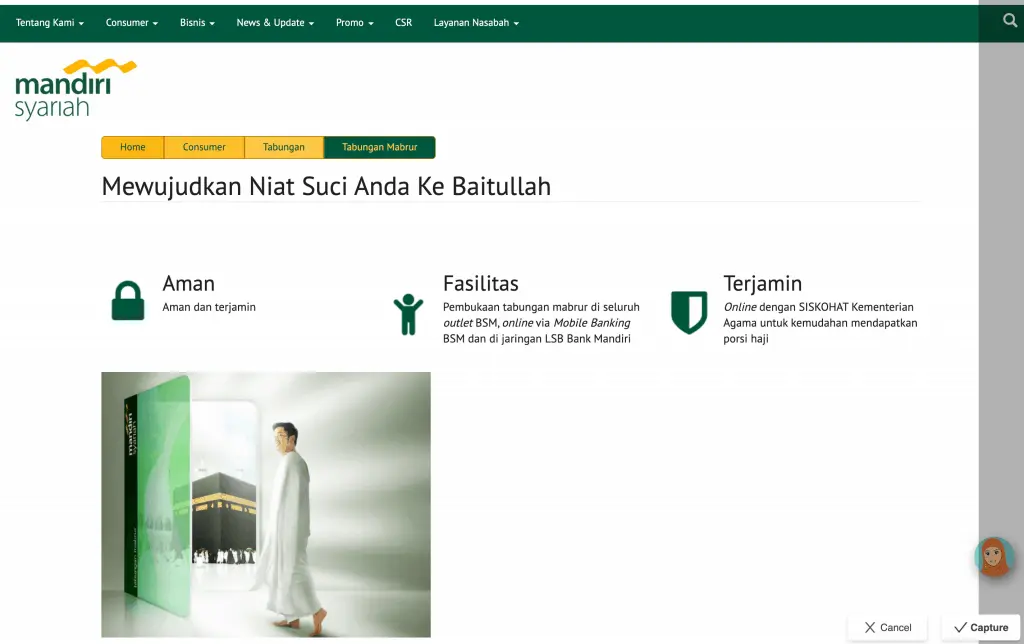Click the Tabungan Mabrur product card image

click(265, 505)
